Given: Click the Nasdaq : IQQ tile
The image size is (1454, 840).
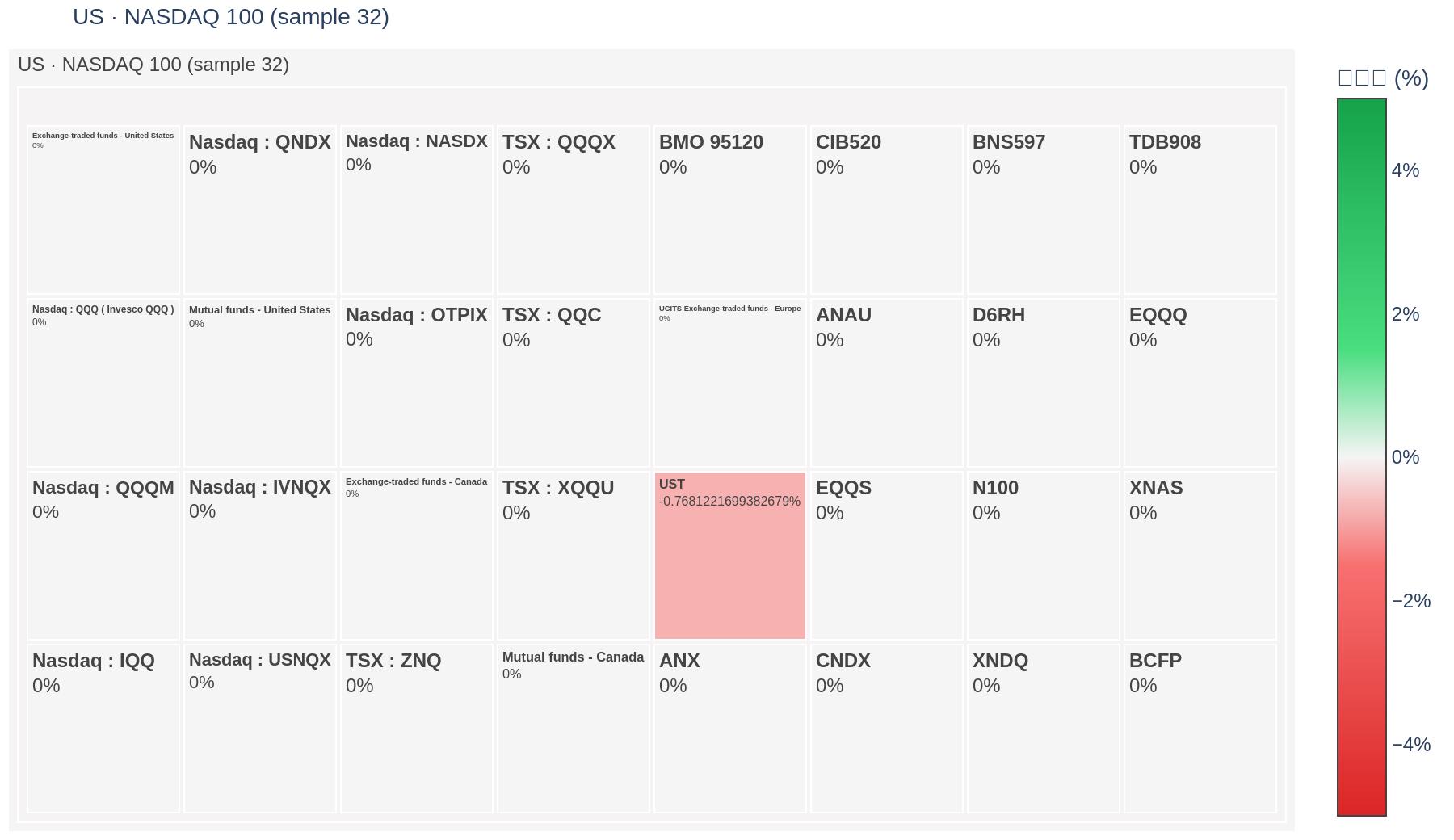Looking at the screenshot, I should click(x=103, y=729).
